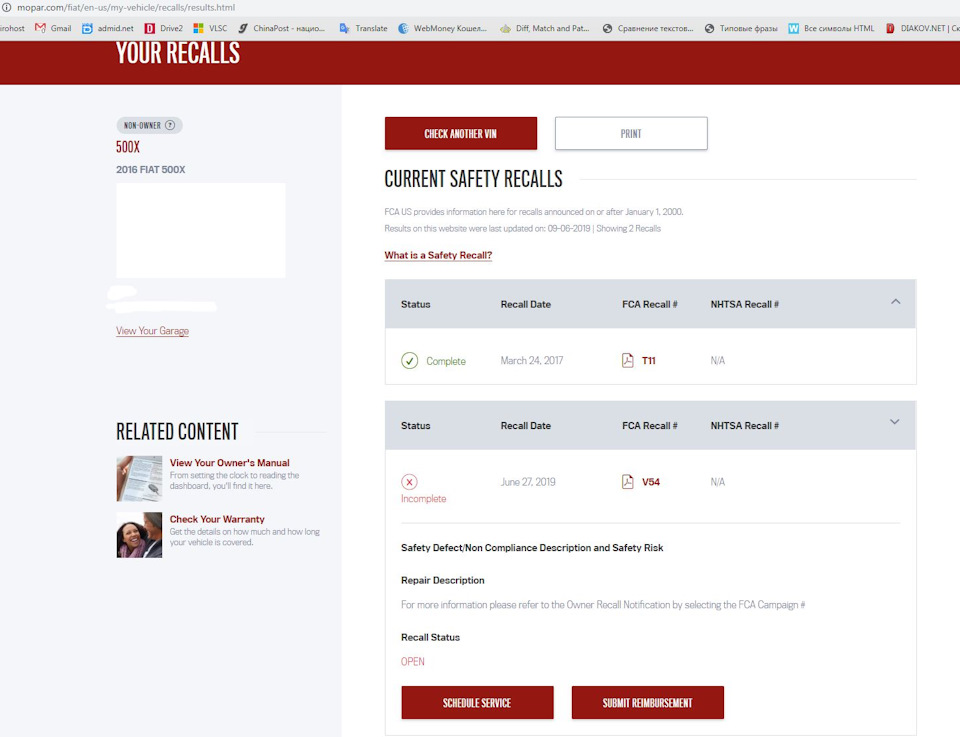Open the VLSC bookmark
The image size is (960, 737).
point(210,28)
